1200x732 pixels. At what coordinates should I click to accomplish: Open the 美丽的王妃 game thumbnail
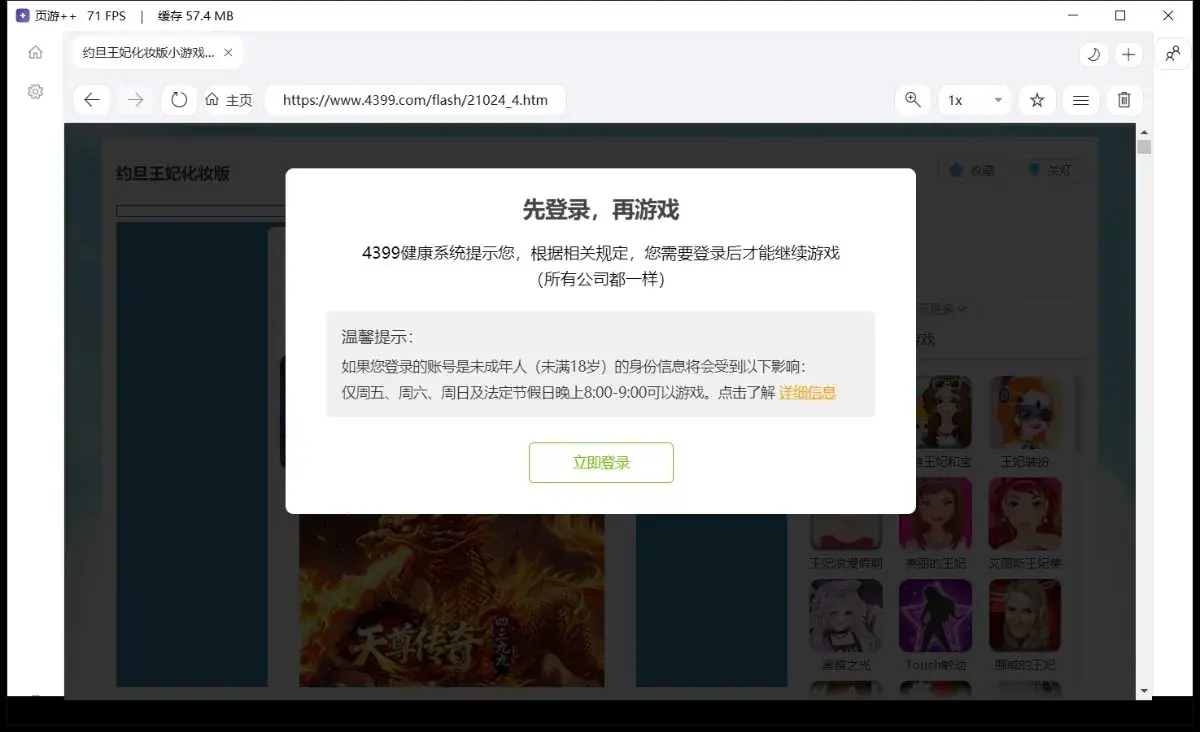(935, 514)
